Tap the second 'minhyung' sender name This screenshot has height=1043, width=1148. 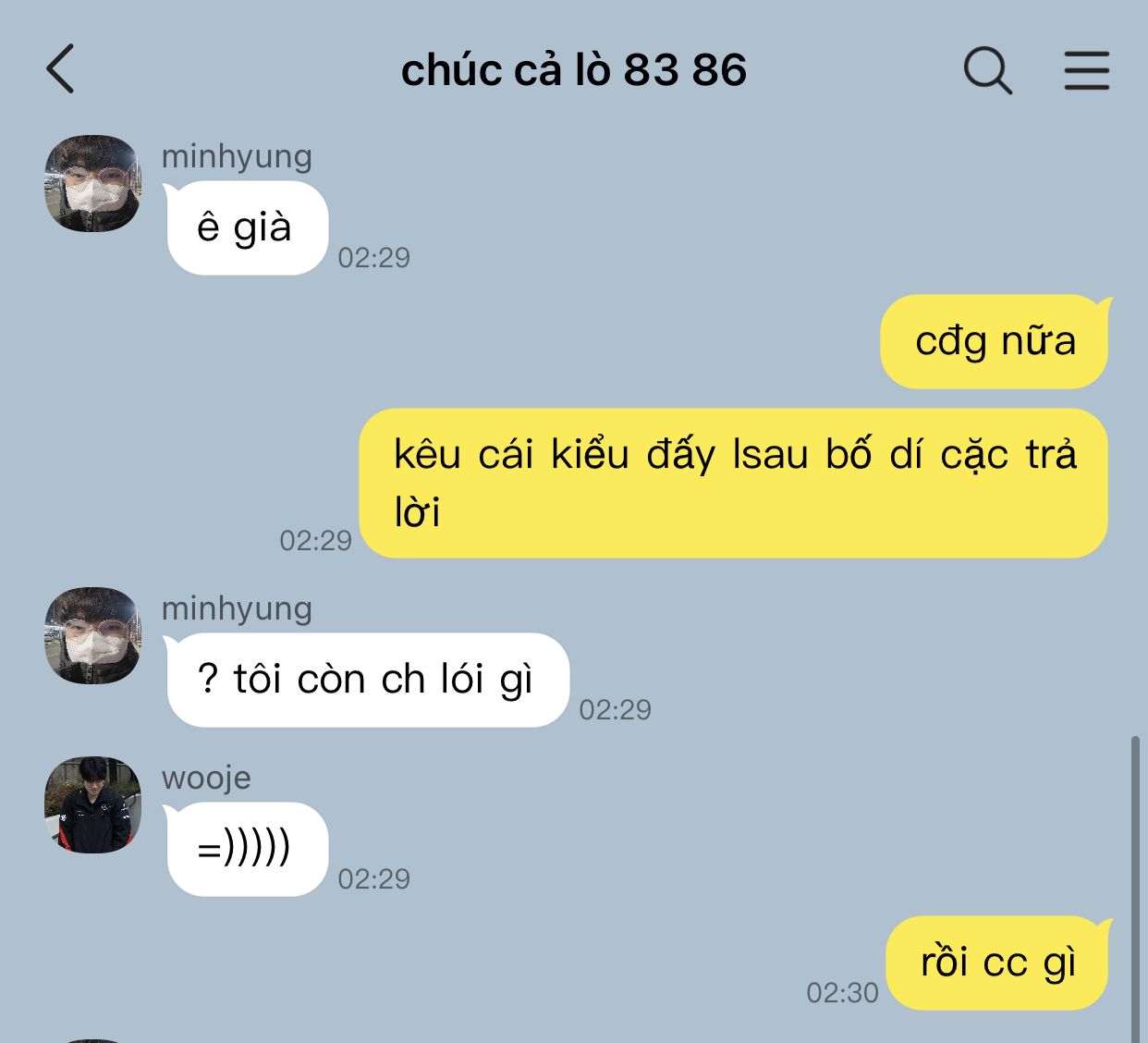[x=237, y=608]
